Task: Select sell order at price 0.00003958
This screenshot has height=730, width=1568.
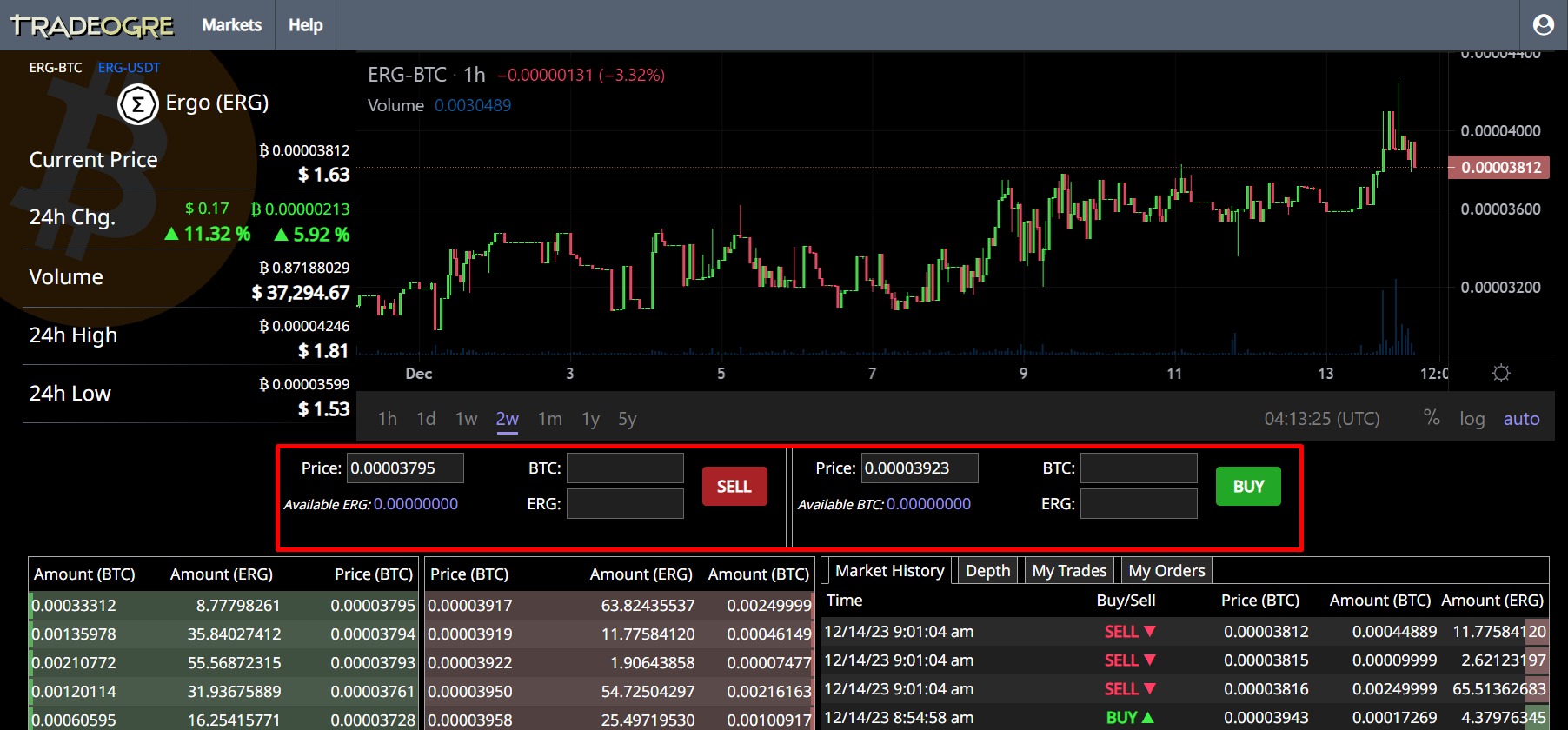Action: click(620, 719)
